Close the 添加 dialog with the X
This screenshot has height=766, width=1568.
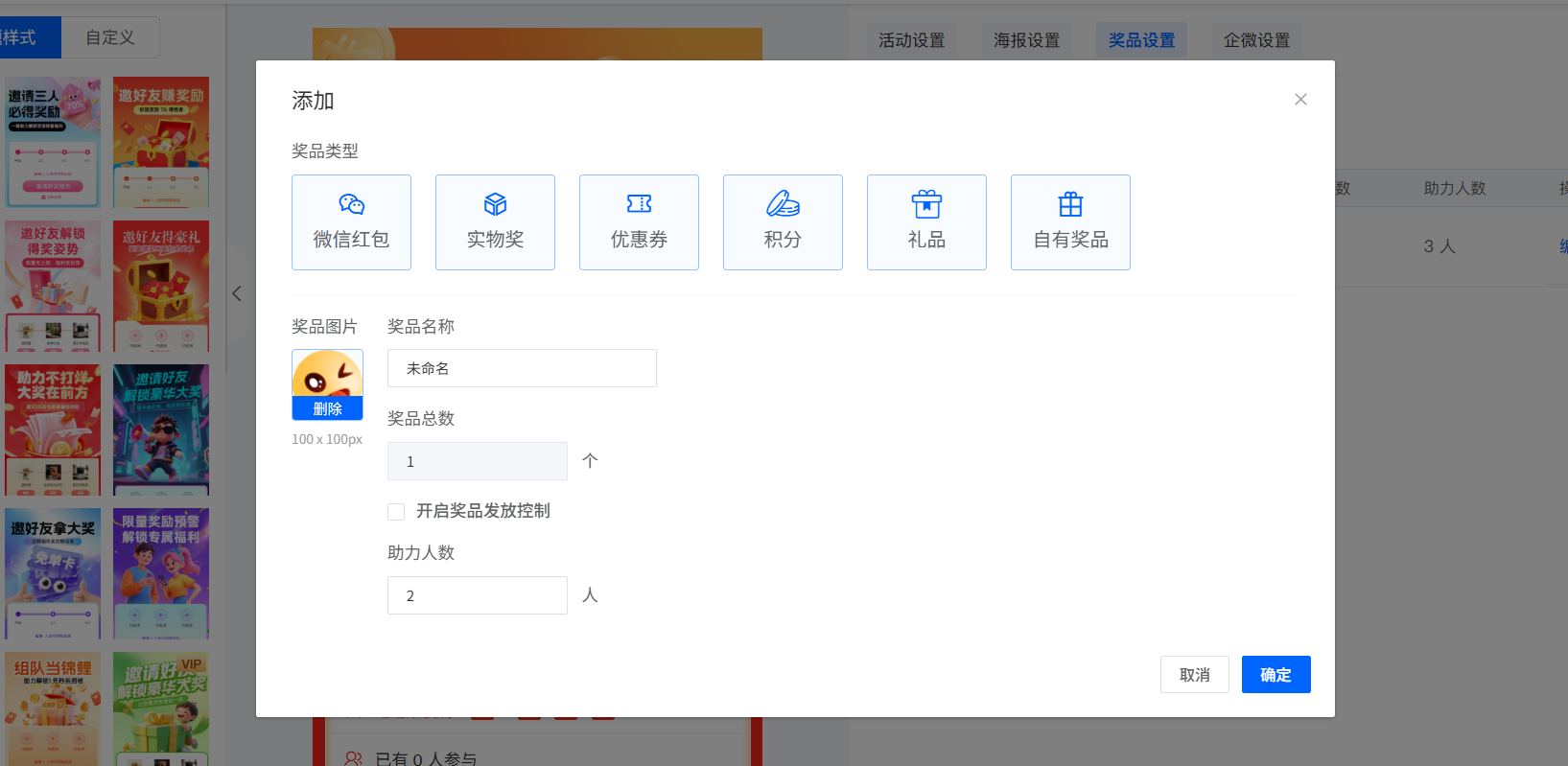click(x=1300, y=100)
